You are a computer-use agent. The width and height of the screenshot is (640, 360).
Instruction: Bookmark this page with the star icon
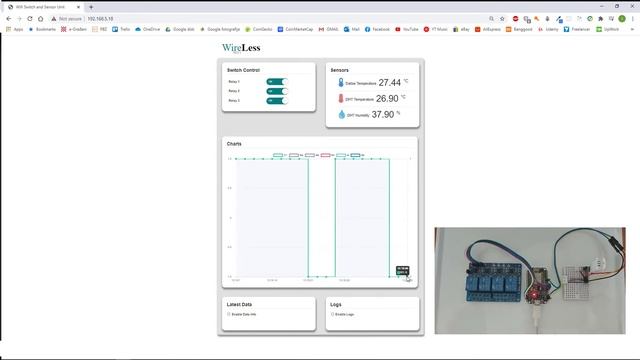click(x=502, y=19)
